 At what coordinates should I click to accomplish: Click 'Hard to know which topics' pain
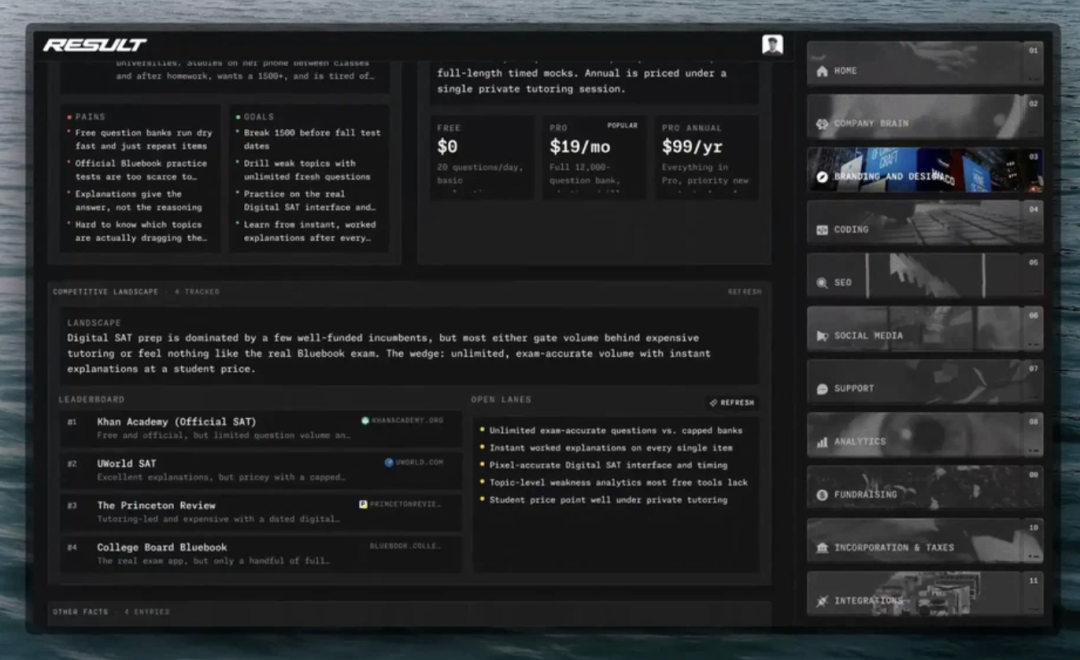137,231
